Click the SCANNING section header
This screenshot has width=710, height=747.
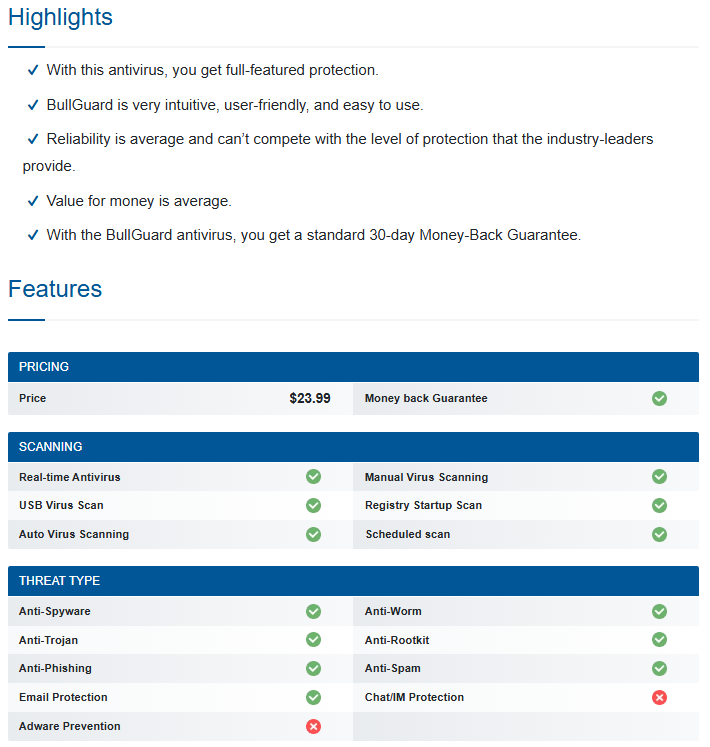(x=353, y=447)
